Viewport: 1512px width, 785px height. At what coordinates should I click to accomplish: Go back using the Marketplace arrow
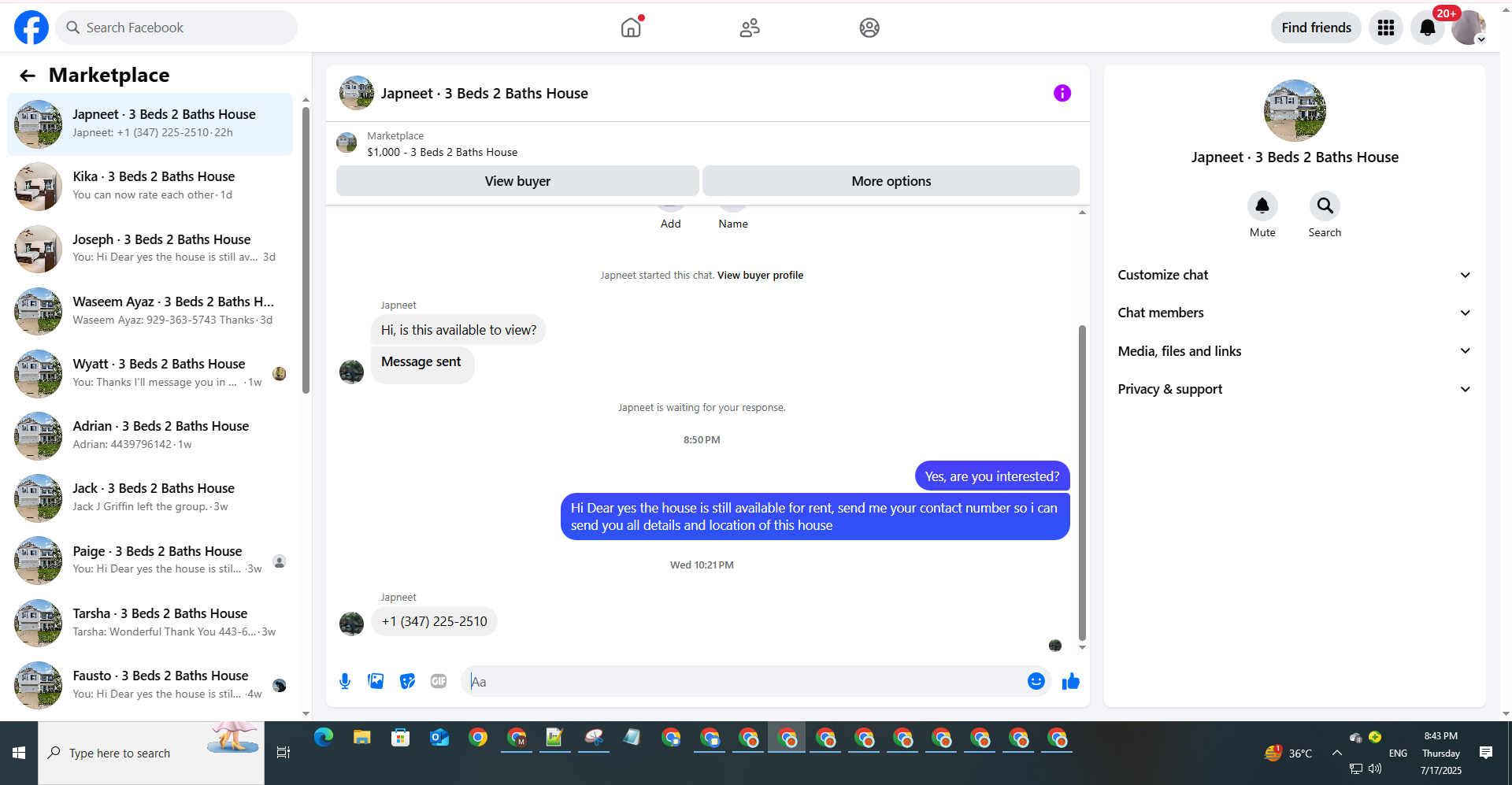click(x=28, y=76)
